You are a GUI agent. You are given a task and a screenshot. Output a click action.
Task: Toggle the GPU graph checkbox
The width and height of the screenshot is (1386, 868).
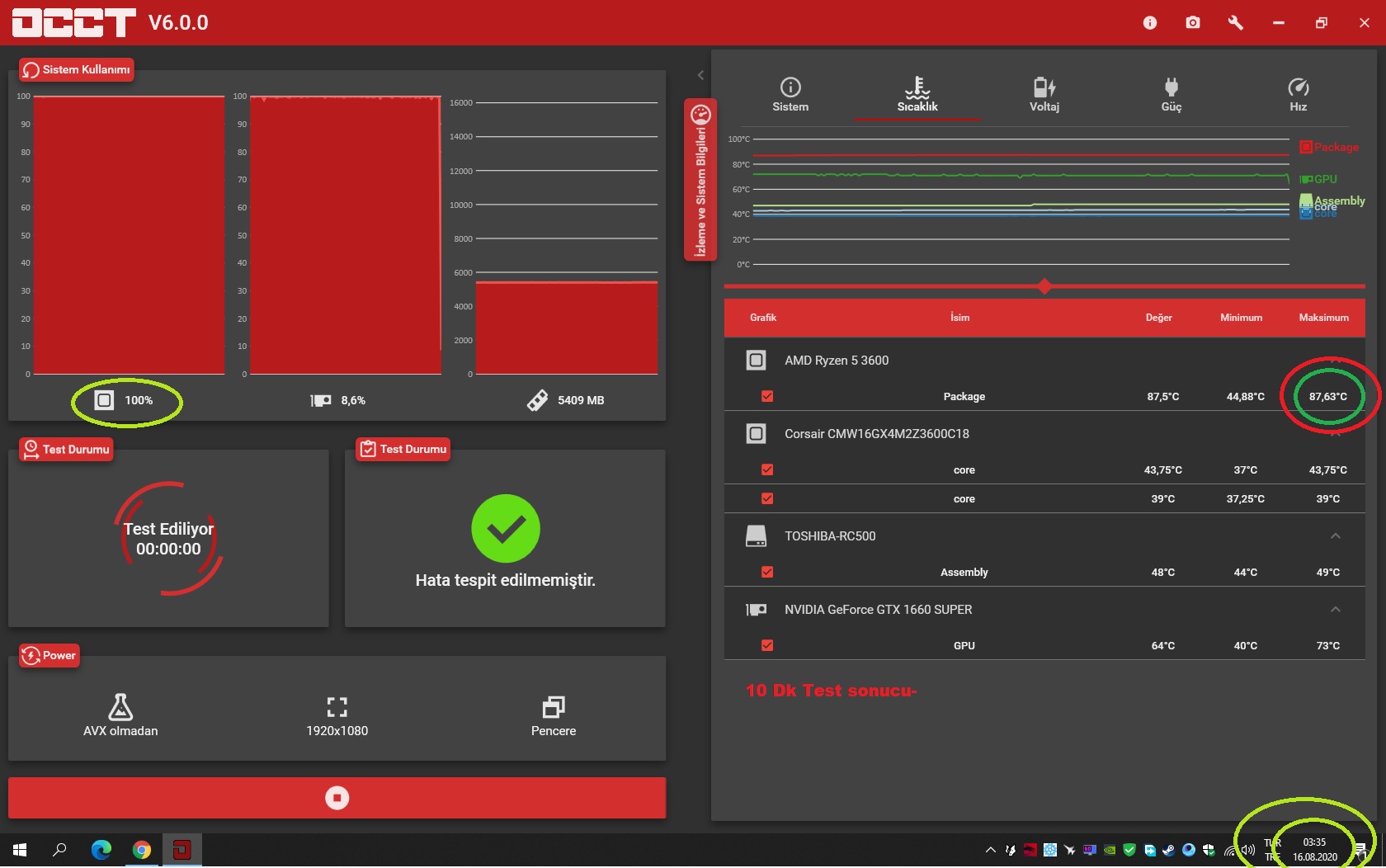coord(767,645)
